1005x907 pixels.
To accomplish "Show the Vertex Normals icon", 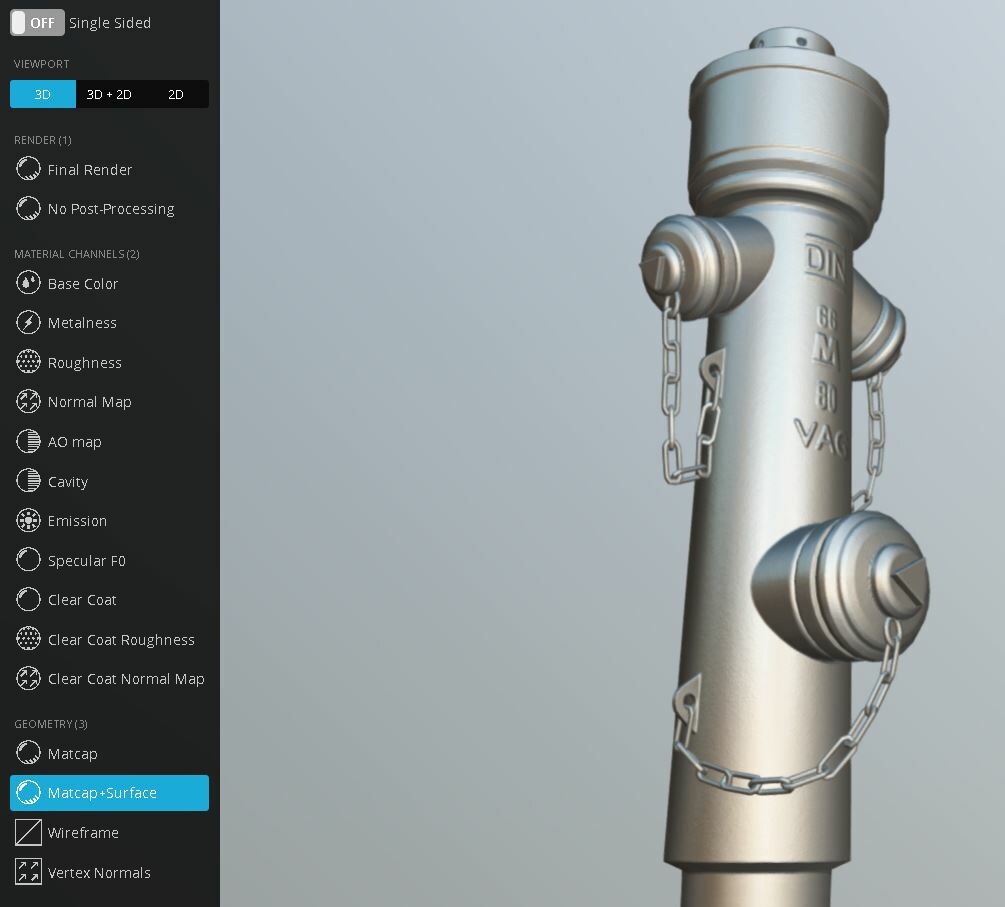I will tap(28, 872).
